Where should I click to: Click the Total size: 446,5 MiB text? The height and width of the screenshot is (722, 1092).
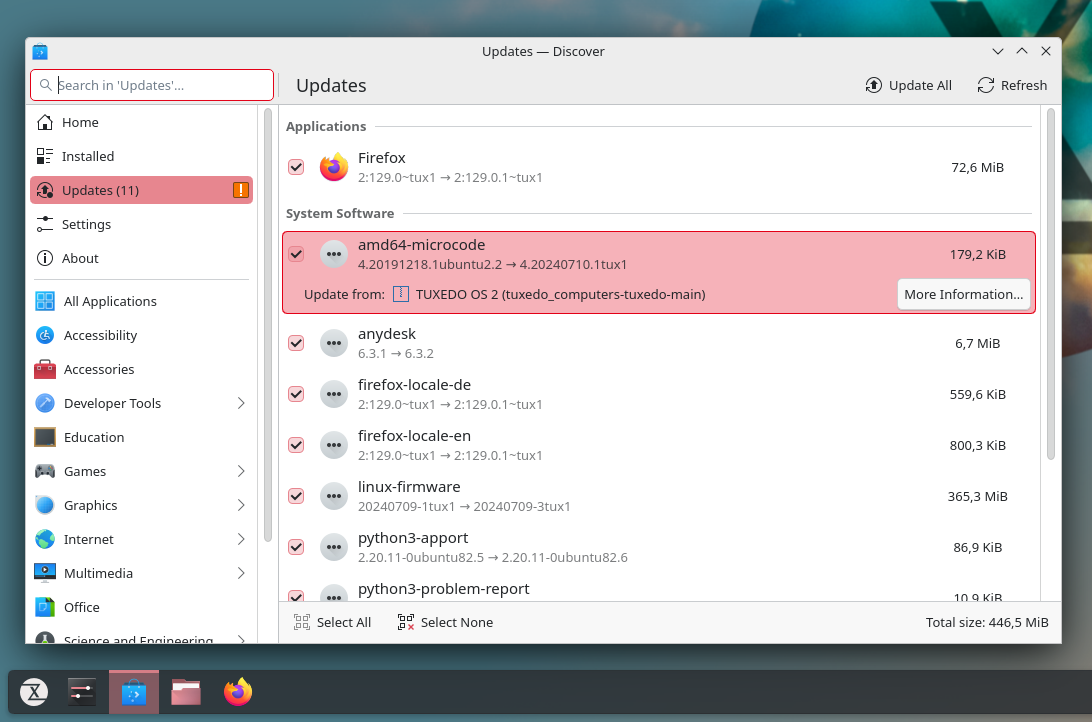(x=987, y=622)
